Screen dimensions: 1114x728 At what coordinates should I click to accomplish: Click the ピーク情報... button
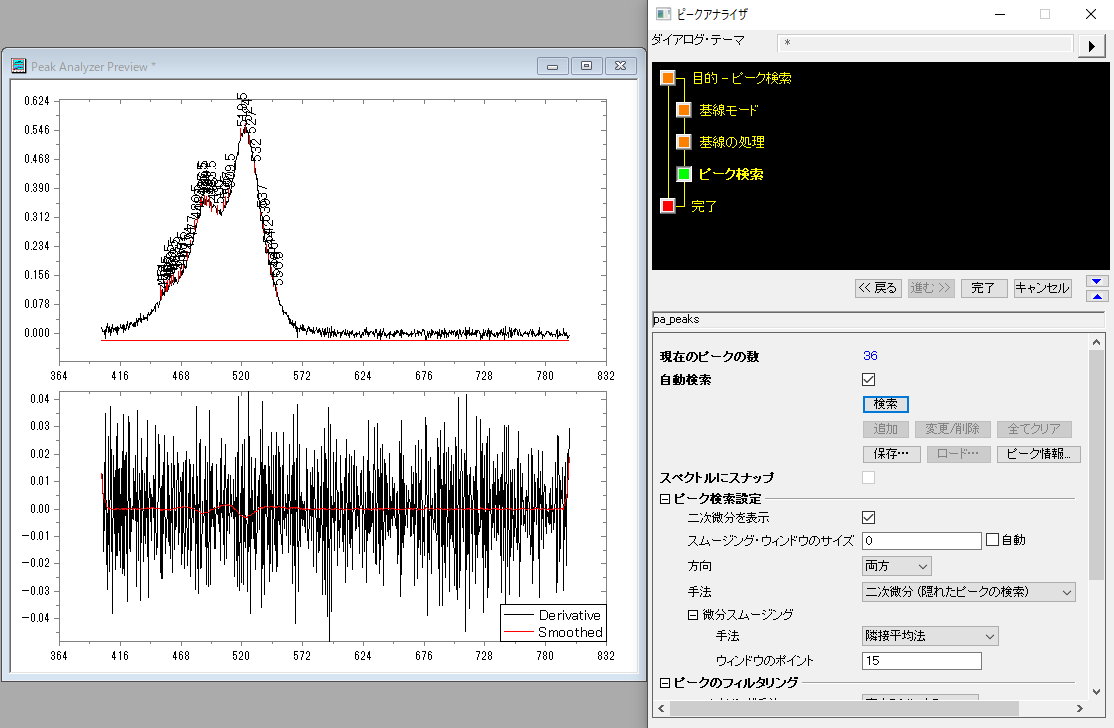point(1039,454)
